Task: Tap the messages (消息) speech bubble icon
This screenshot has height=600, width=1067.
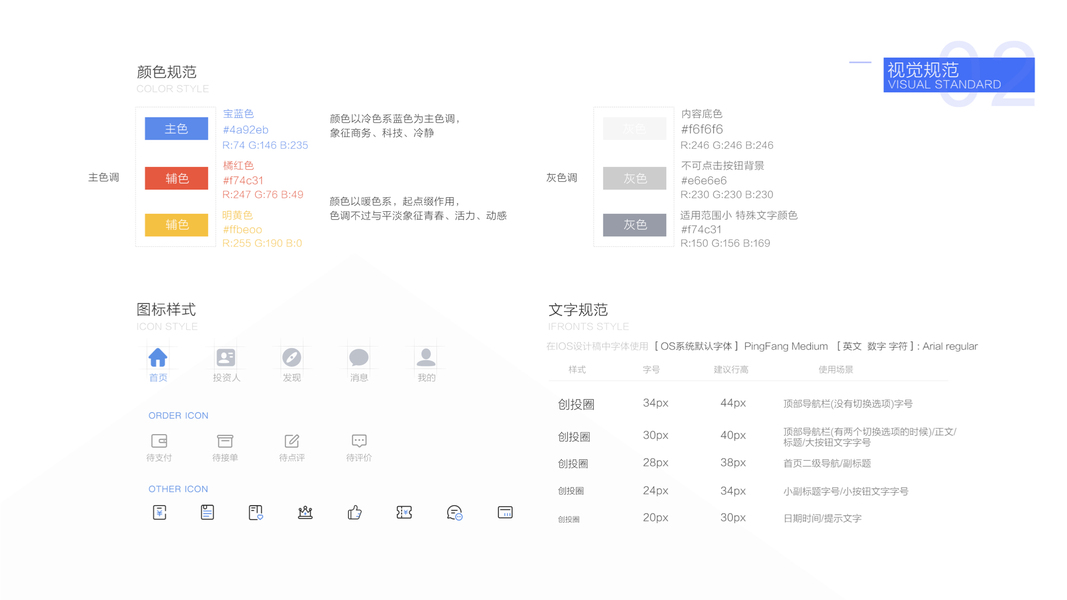Action: (x=359, y=357)
